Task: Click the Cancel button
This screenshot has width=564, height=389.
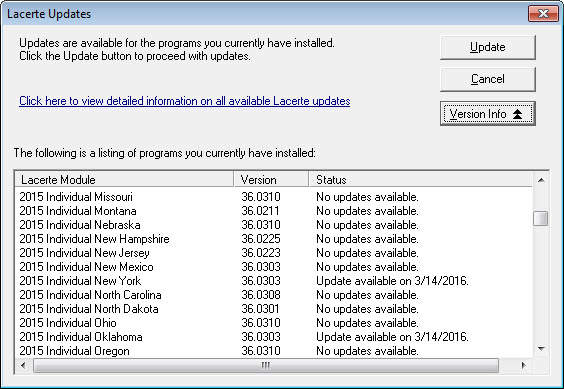Action: click(487, 79)
